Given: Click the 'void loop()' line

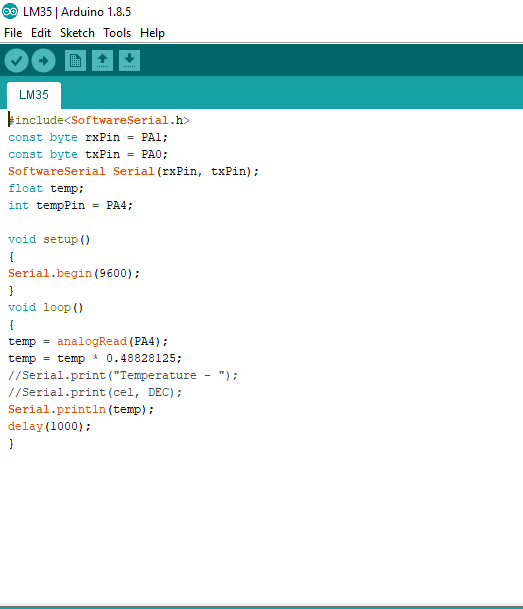Looking at the screenshot, I should pyautogui.click(x=45, y=308).
